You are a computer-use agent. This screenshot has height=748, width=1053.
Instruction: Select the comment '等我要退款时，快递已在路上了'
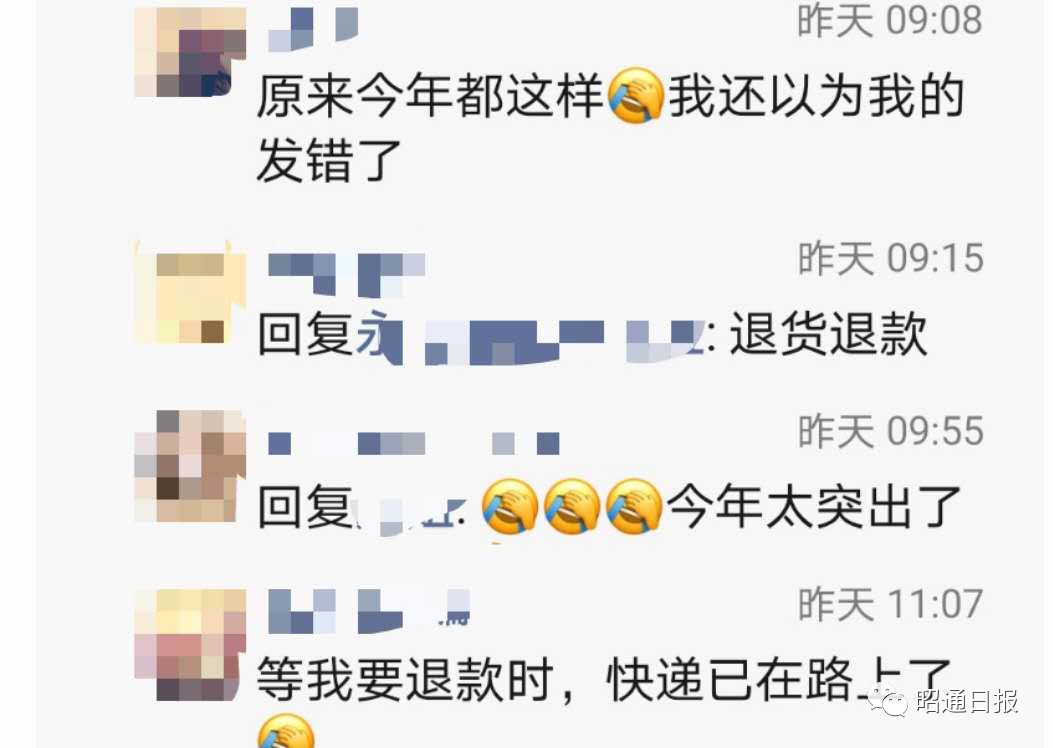pos(603,680)
